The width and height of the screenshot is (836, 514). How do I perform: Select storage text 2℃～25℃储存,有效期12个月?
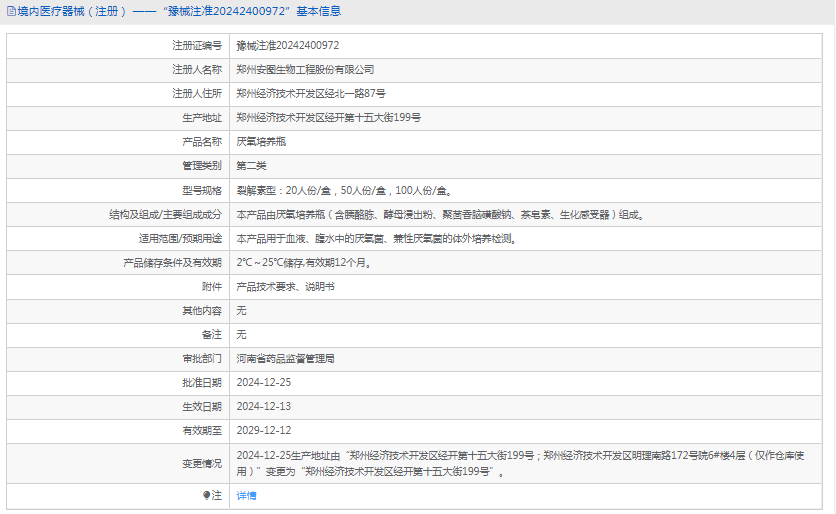click(x=304, y=263)
